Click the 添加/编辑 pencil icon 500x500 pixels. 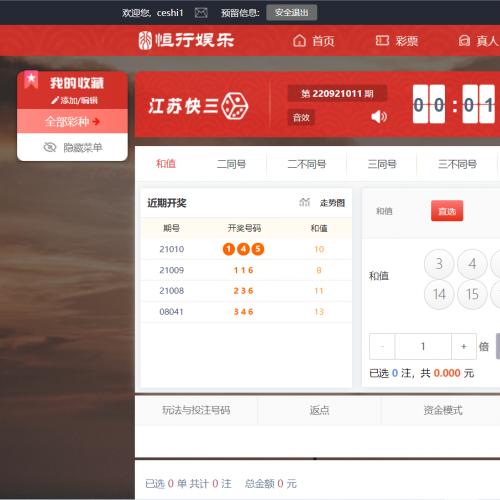(x=55, y=100)
